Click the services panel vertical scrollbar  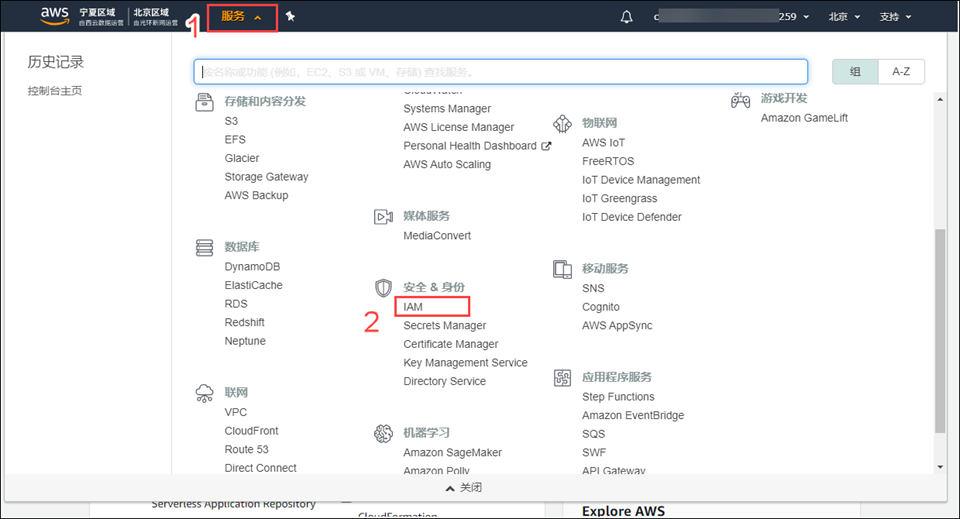coord(939,330)
